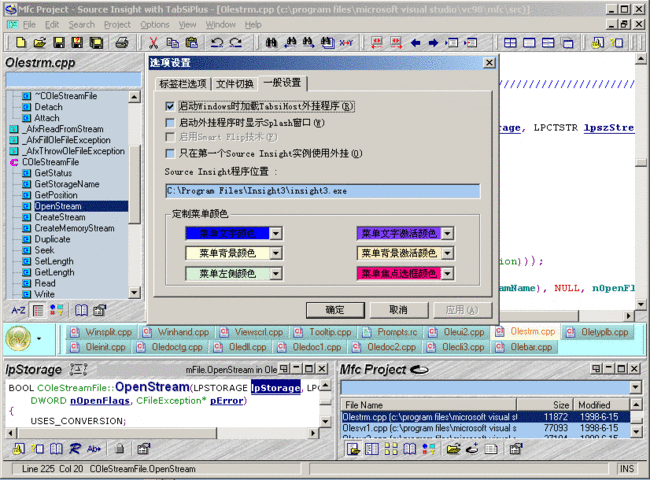Click the first binoculars Search icon

(x=271, y=42)
